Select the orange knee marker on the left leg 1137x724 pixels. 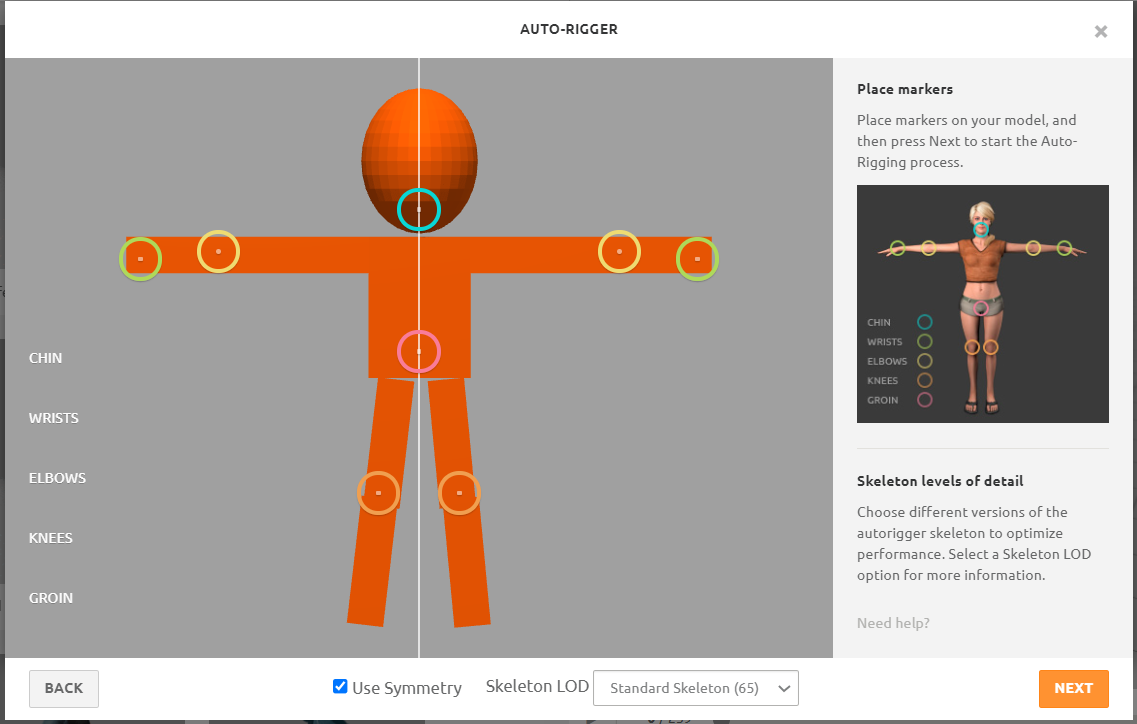(x=379, y=493)
